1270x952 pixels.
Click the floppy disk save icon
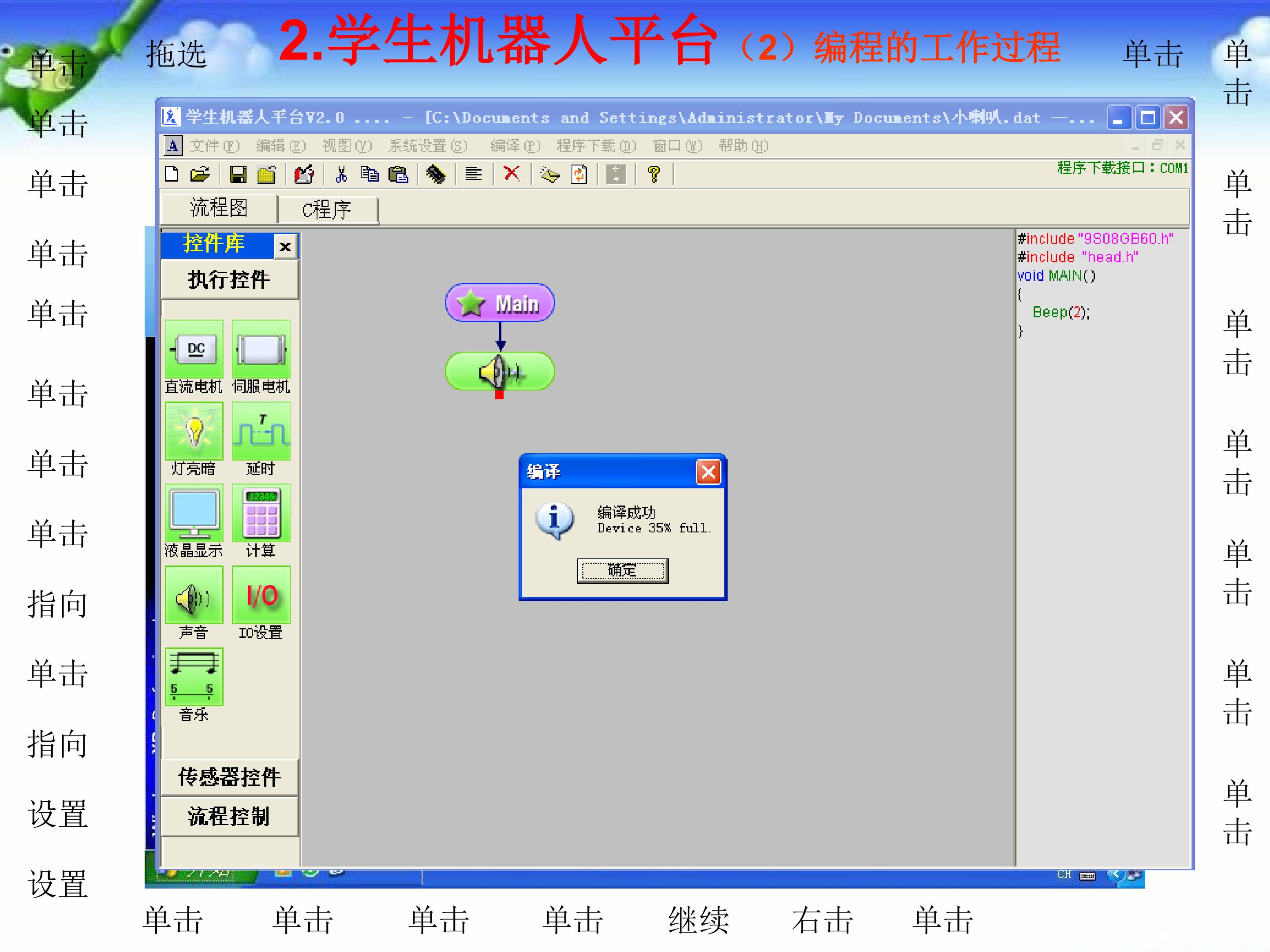pyautogui.click(x=238, y=174)
